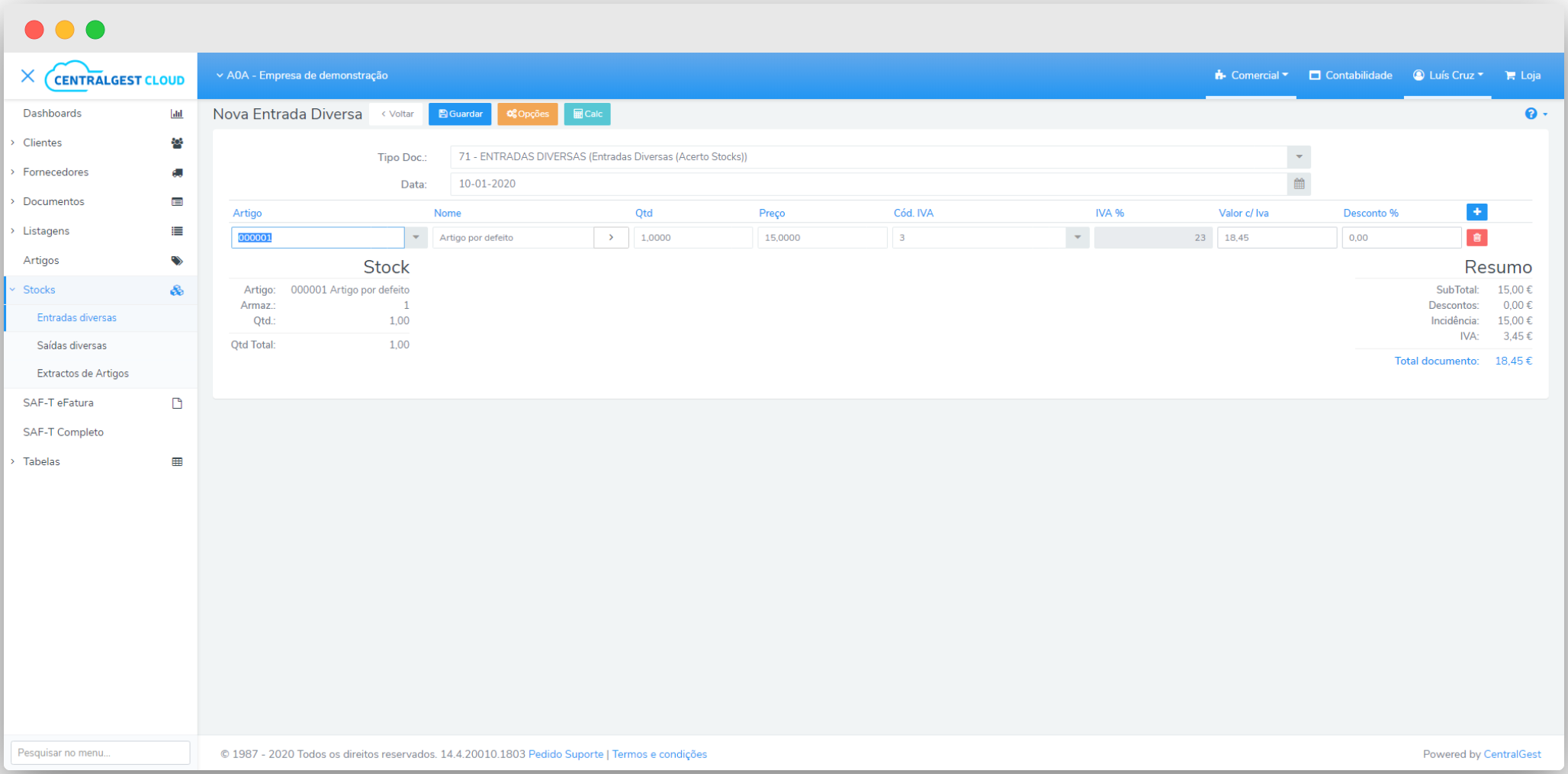Expand the Clientes menu section
Image resolution: width=1568 pixels, height=774 pixels.
[42, 143]
